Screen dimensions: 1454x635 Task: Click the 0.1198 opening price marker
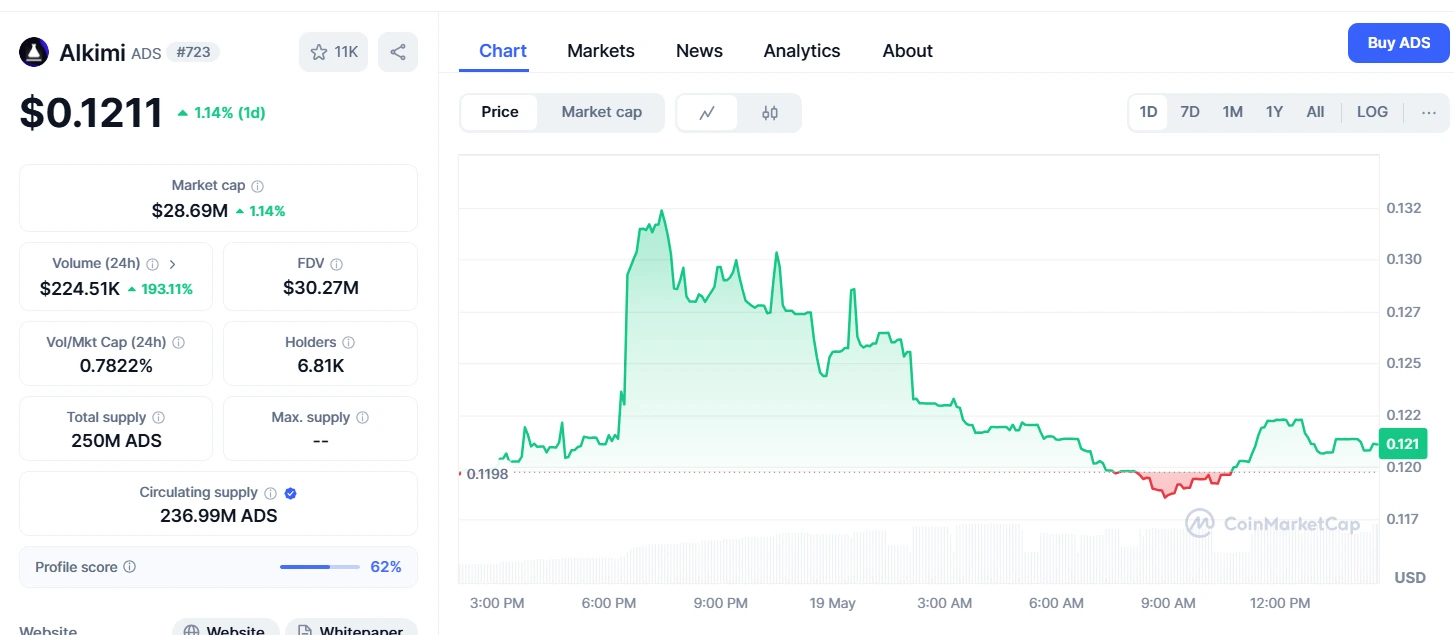click(487, 473)
